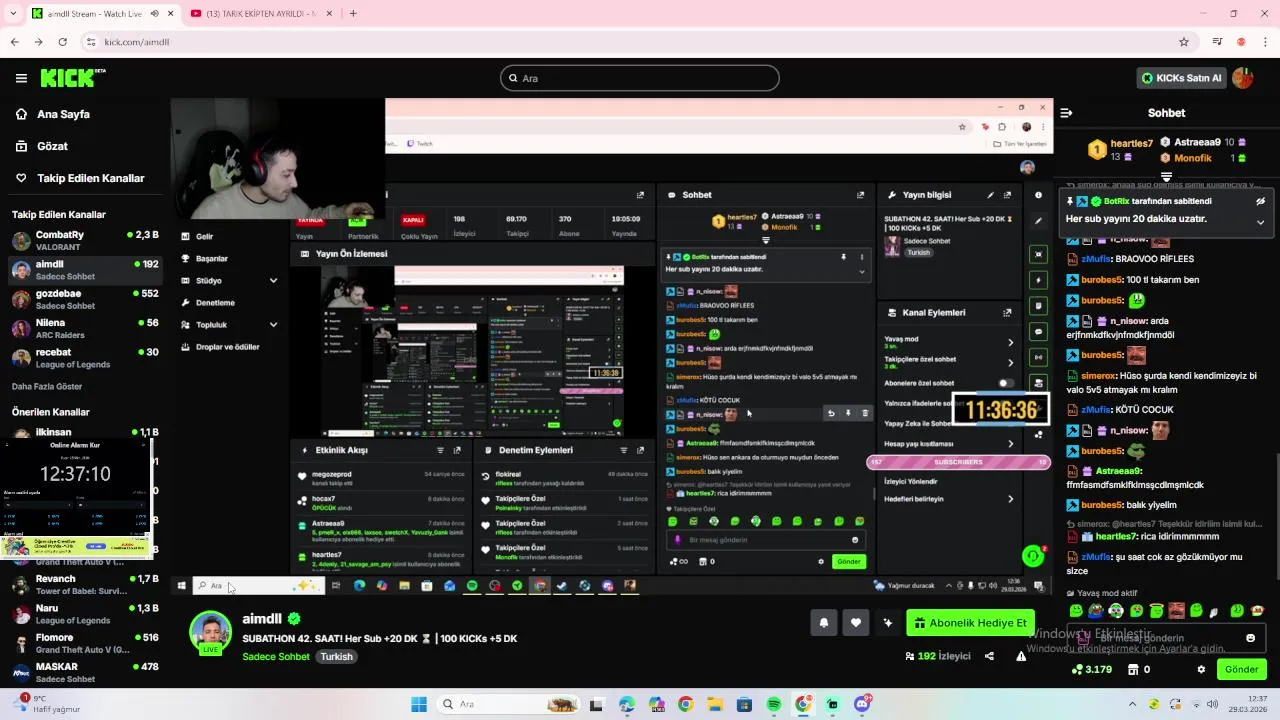Click the sparkle KICKs icon button
This screenshot has width=1280, height=720.
[x=887, y=622]
